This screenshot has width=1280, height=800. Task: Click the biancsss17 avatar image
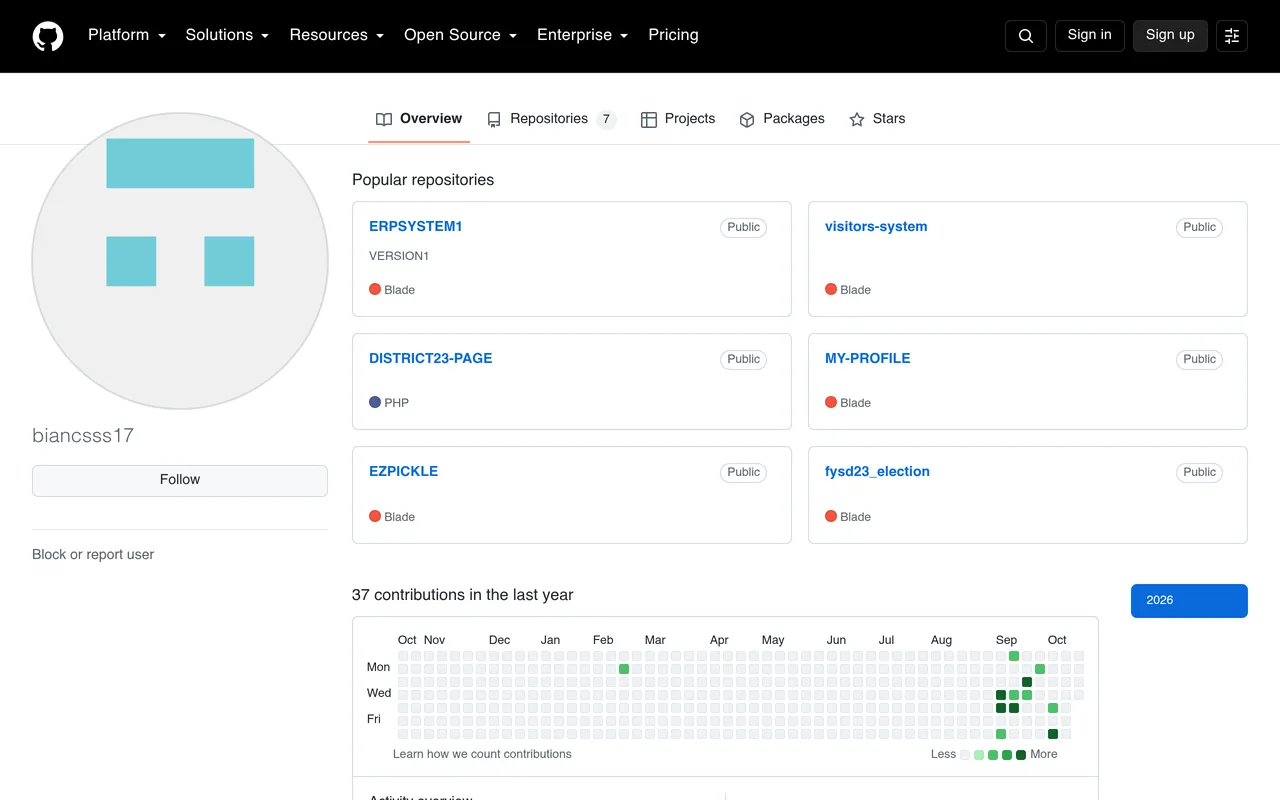click(x=180, y=261)
